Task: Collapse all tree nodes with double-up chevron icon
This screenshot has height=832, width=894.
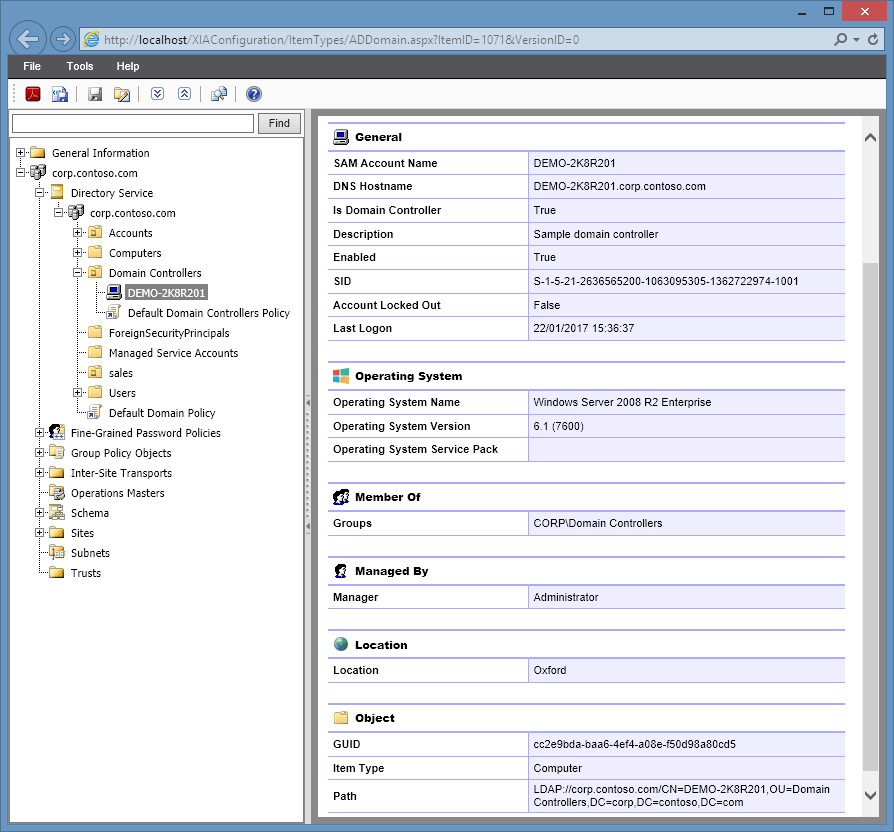Action: [x=184, y=93]
